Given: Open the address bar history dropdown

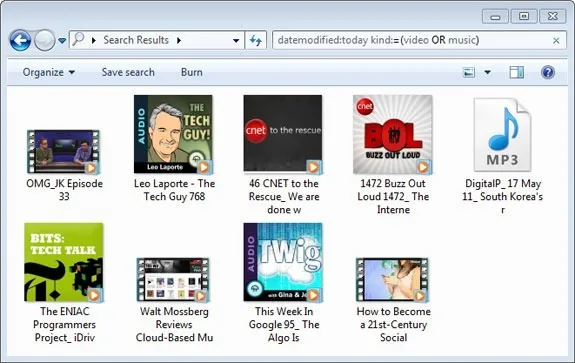Looking at the screenshot, I should [x=236, y=40].
